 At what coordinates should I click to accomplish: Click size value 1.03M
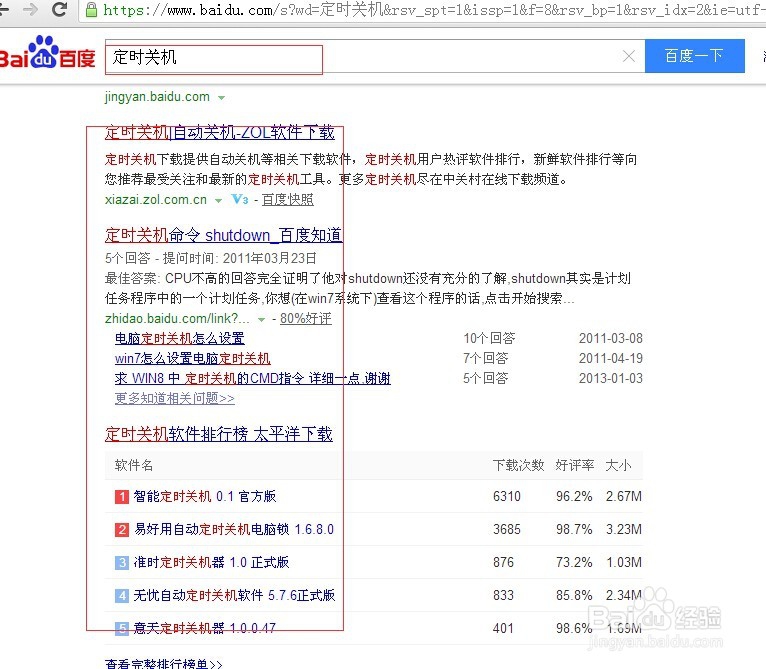[624, 562]
